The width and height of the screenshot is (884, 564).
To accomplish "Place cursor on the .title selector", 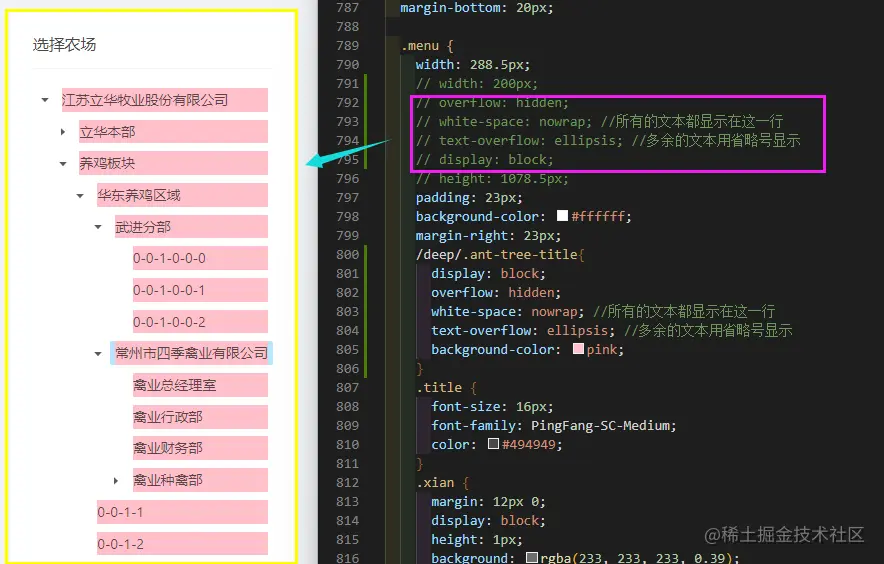I will click(x=439, y=387).
